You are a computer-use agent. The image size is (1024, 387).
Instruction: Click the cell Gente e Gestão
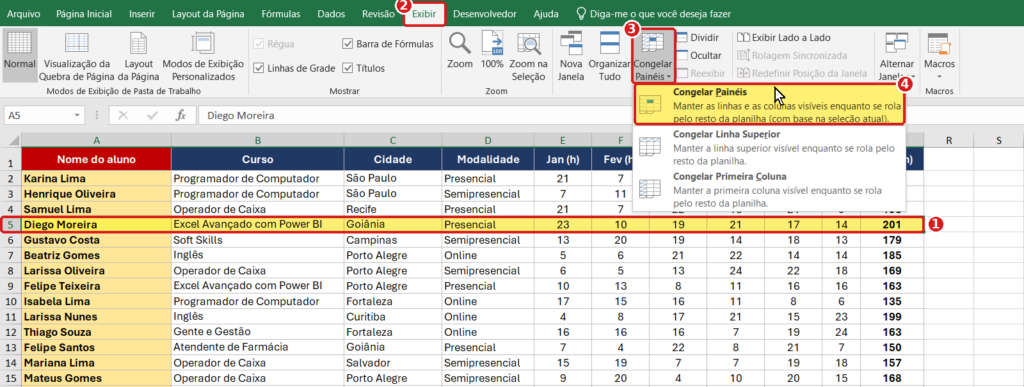(258, 332)
